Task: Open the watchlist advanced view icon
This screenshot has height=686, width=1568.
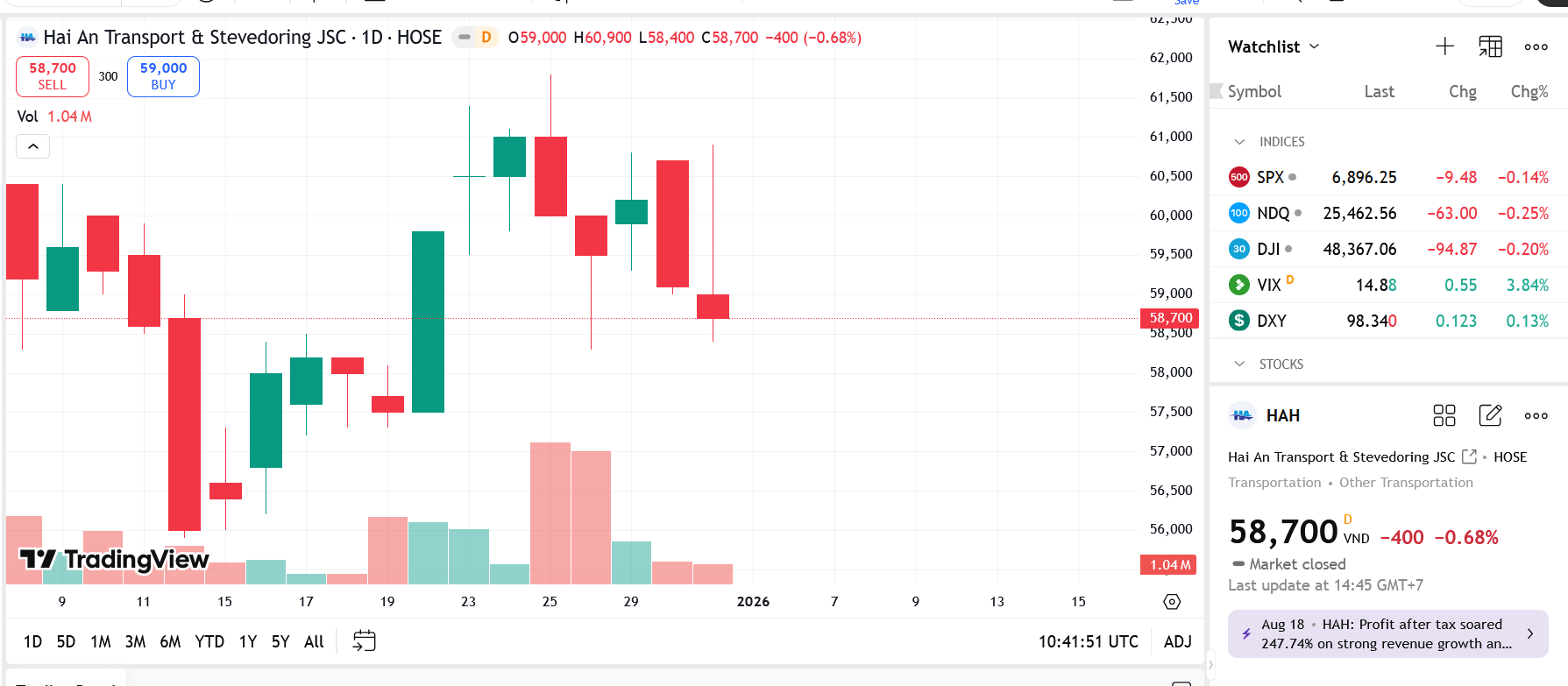Action: pyautogui.click(x=1490, y=46)
